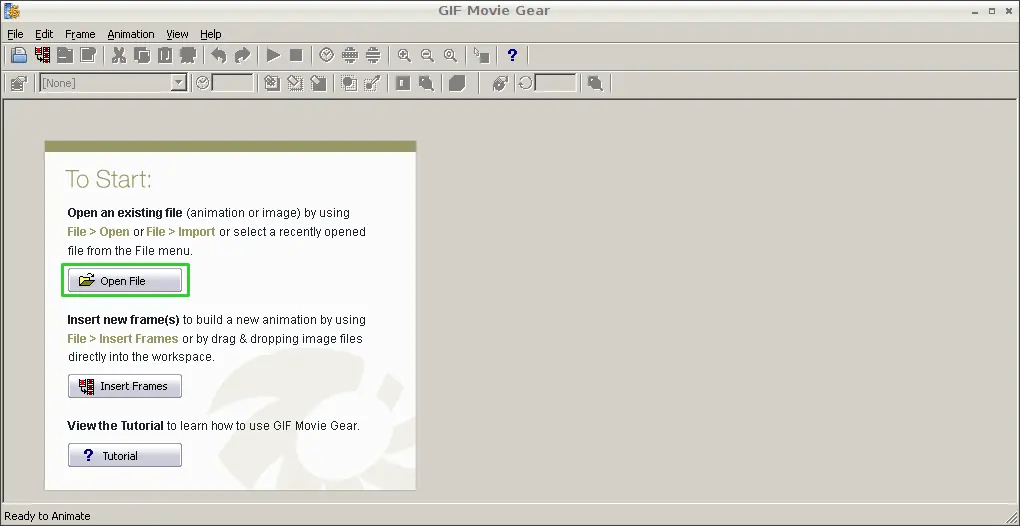Click the frame properties icon left of [None]
This screenshot has height=526, width=1020.
coord(19,83)
